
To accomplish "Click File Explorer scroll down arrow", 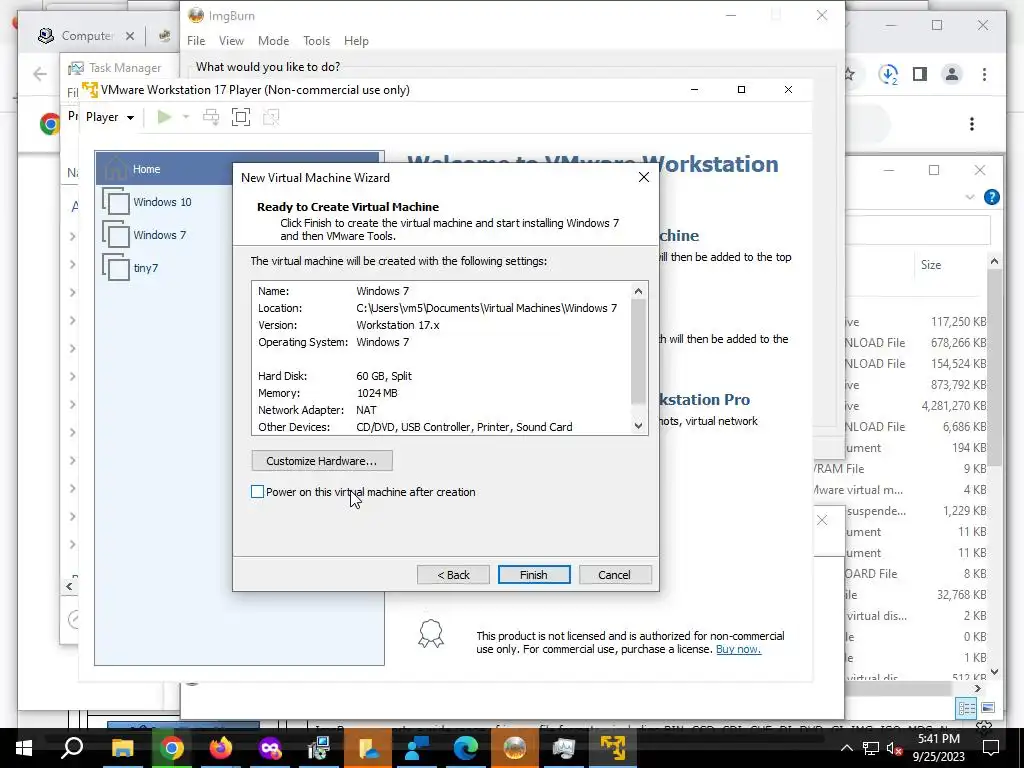I will pos(994,671).
